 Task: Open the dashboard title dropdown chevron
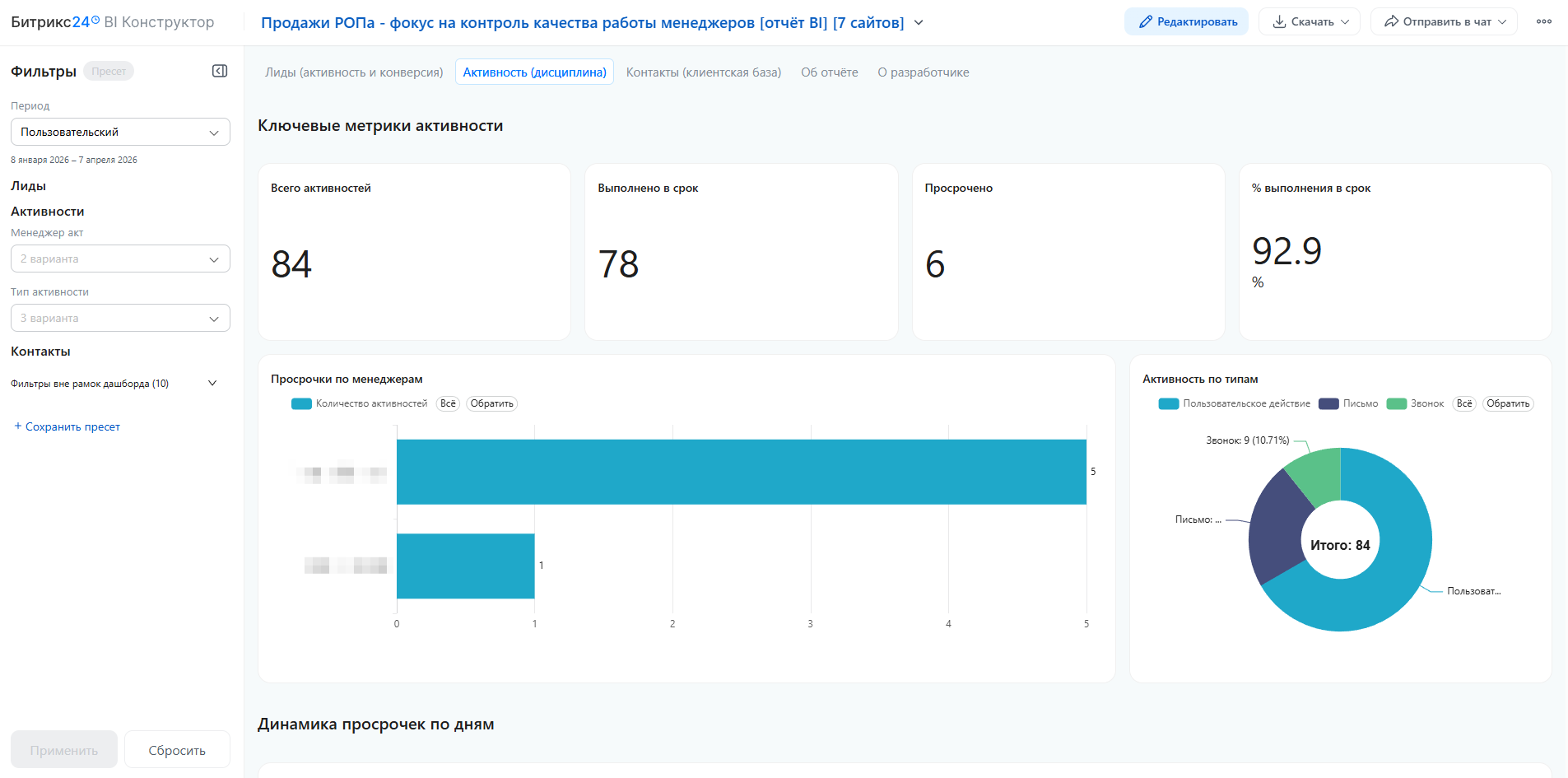(919, 23)
